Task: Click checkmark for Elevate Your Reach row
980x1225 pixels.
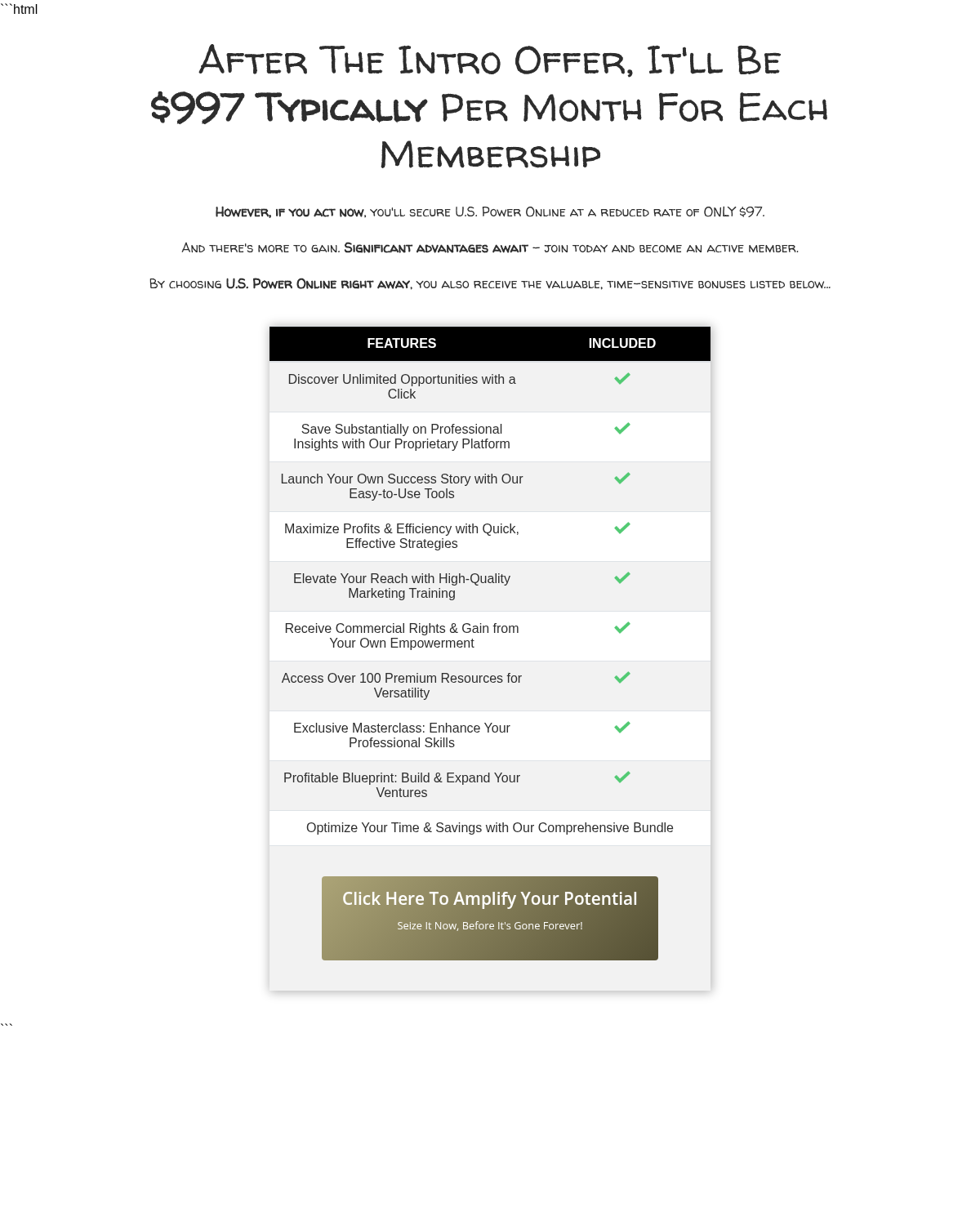Action: pyautogui.click(x=622, y=578)
